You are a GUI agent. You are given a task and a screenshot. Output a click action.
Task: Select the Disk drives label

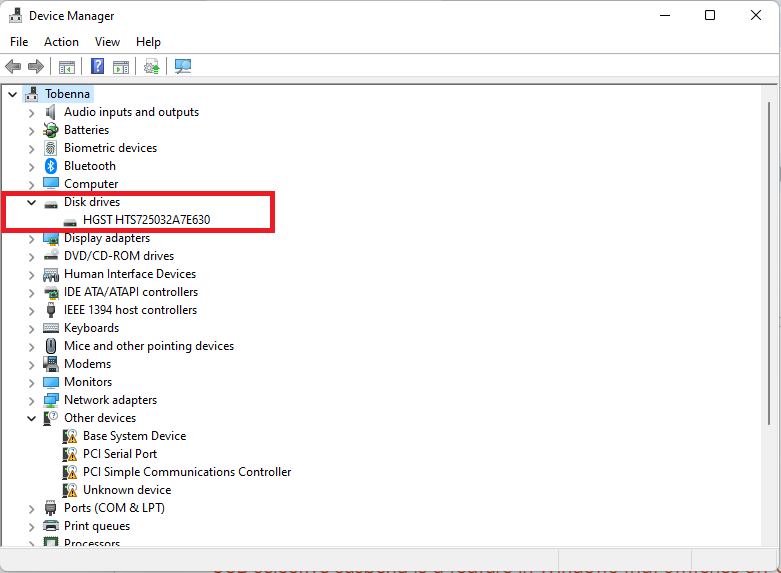(92, 202)
